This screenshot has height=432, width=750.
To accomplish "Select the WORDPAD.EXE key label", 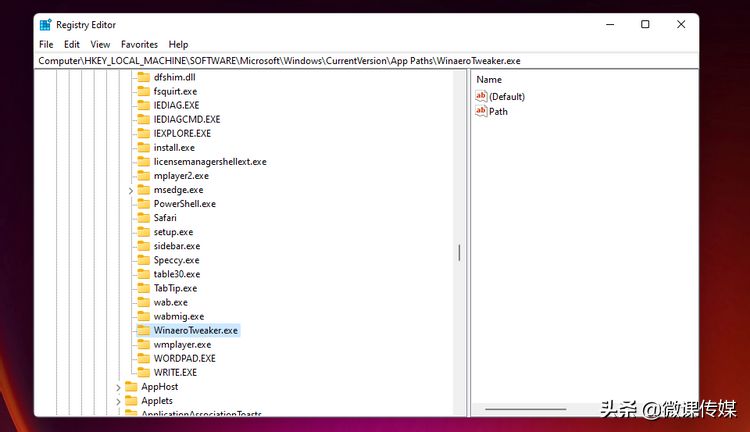I will point(185,358).
